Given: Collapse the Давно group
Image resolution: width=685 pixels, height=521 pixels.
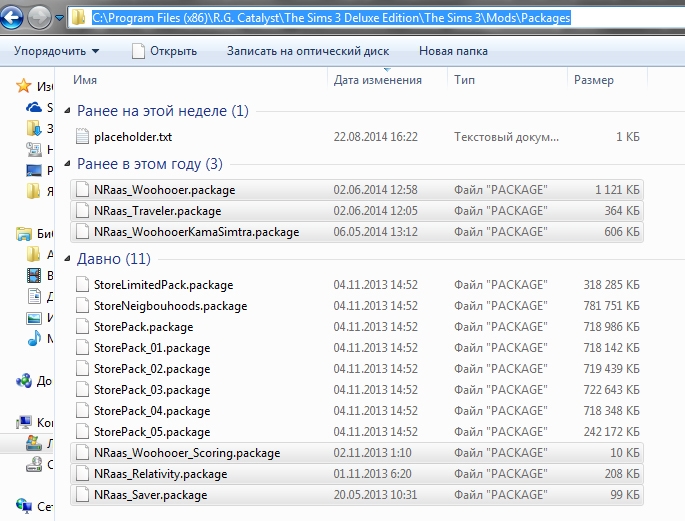Looking at the screenshot, I should (67, 259).
